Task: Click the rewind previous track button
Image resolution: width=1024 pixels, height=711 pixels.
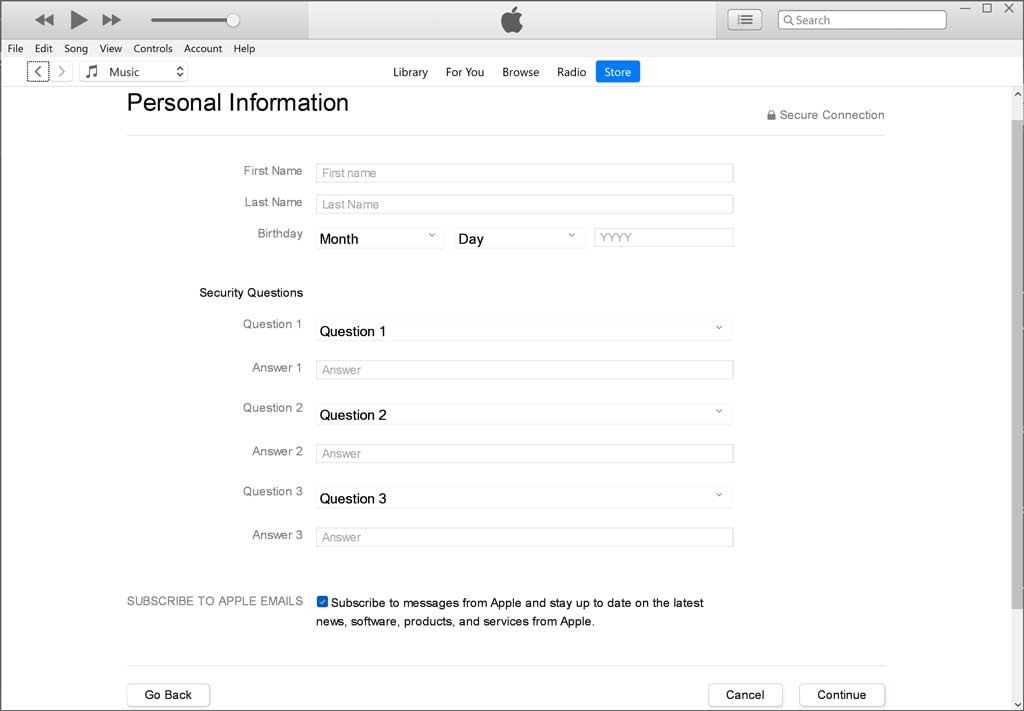Action: [44, 20]
